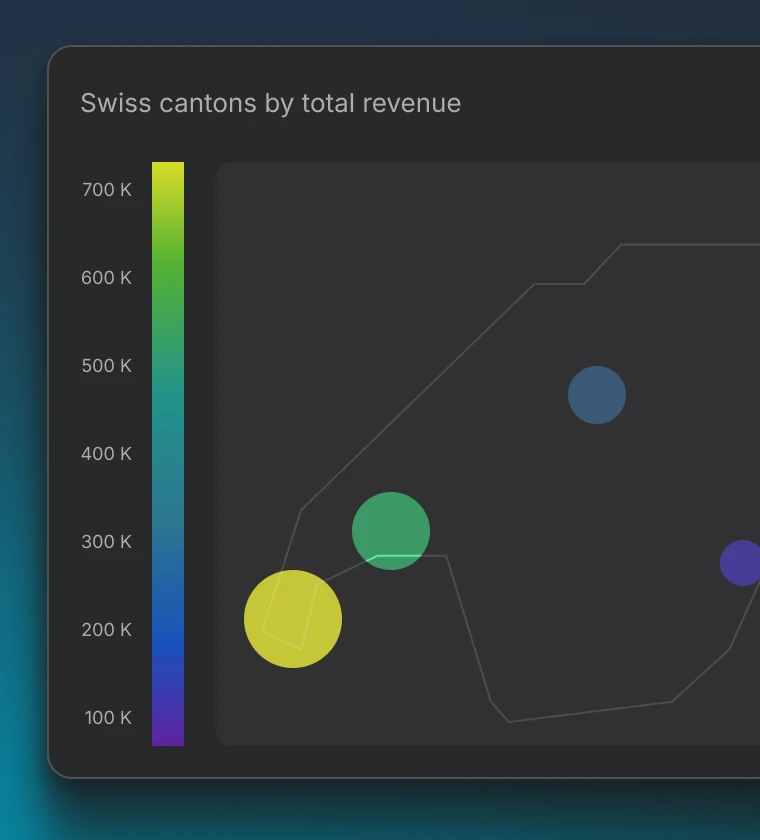Viewport: 760px width, 840px height.
Task: Click the chart title 'Swiss cantons by total revenue'
Action: coord(270,103)
